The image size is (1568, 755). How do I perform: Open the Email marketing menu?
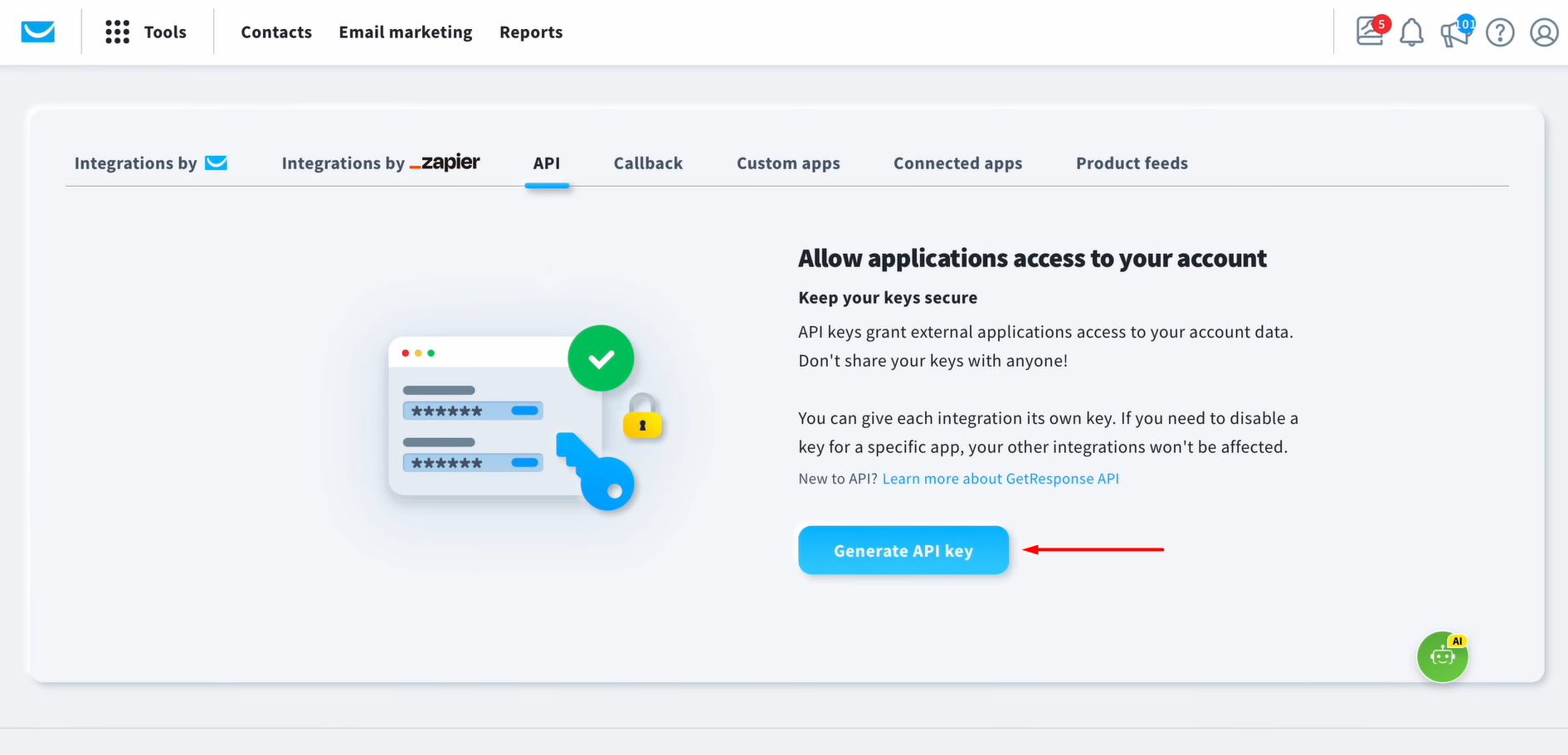tap(406, 32)
